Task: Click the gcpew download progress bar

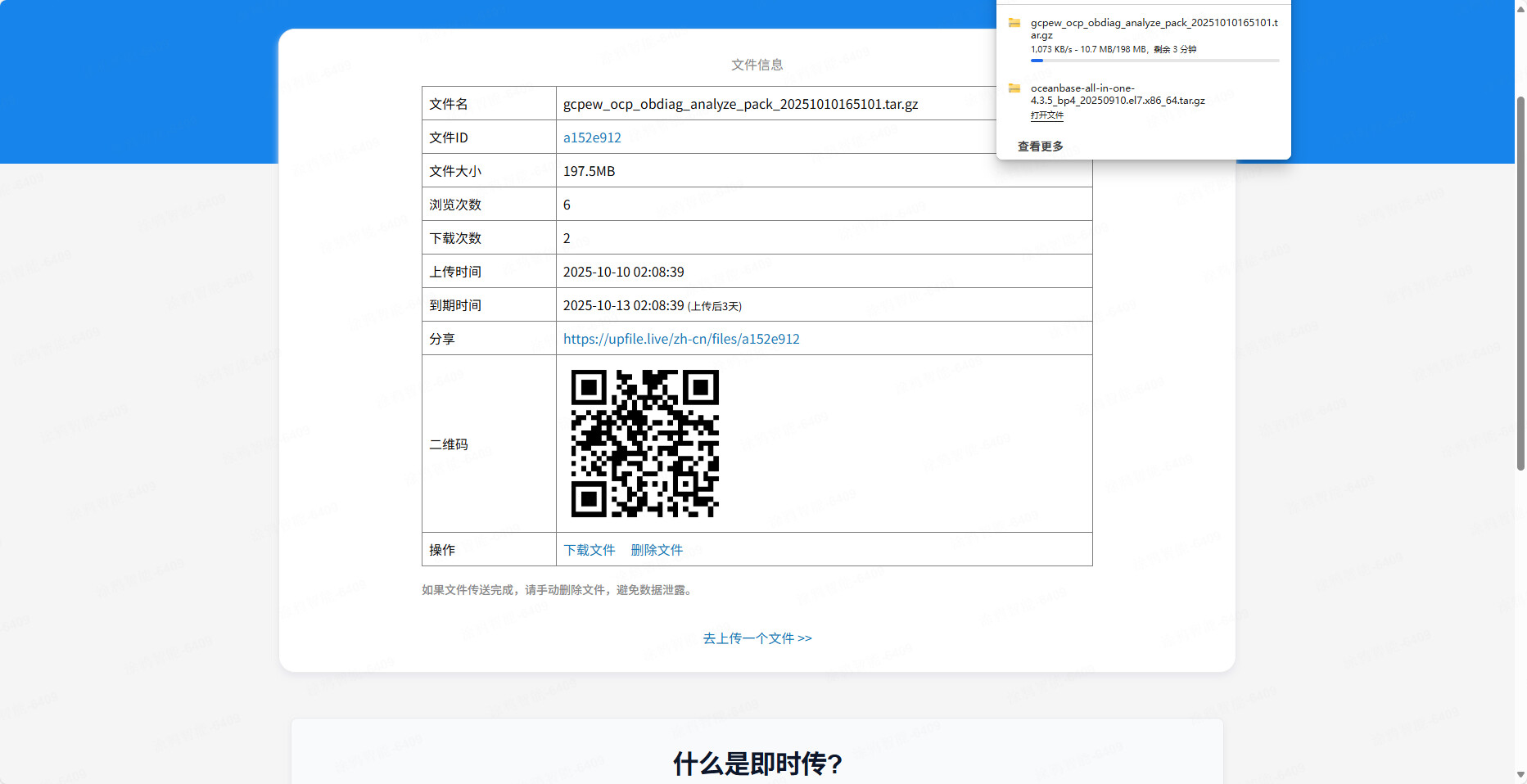Action: point(1154,61)
